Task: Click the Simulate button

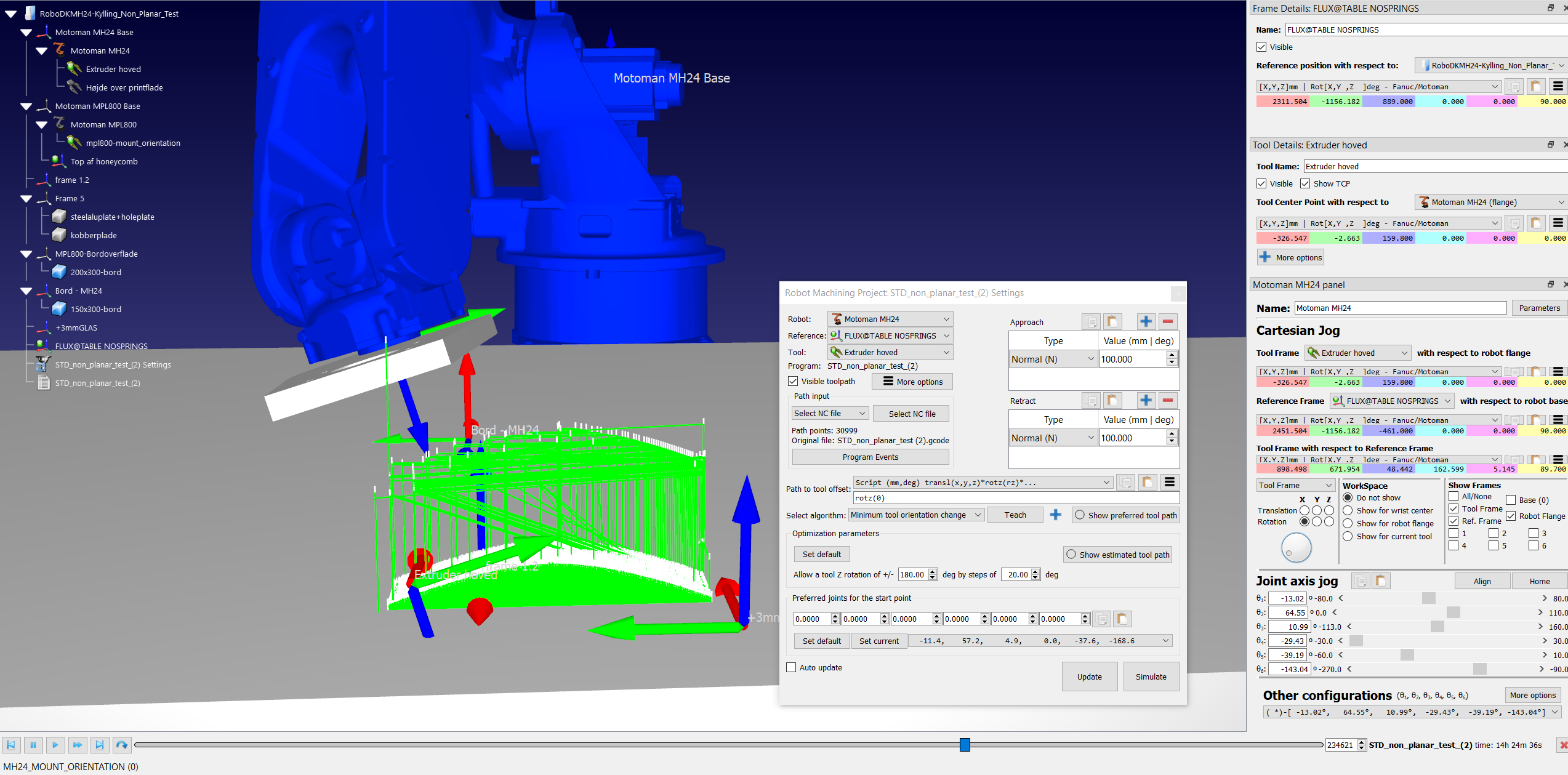Action: pos(1151,677)
